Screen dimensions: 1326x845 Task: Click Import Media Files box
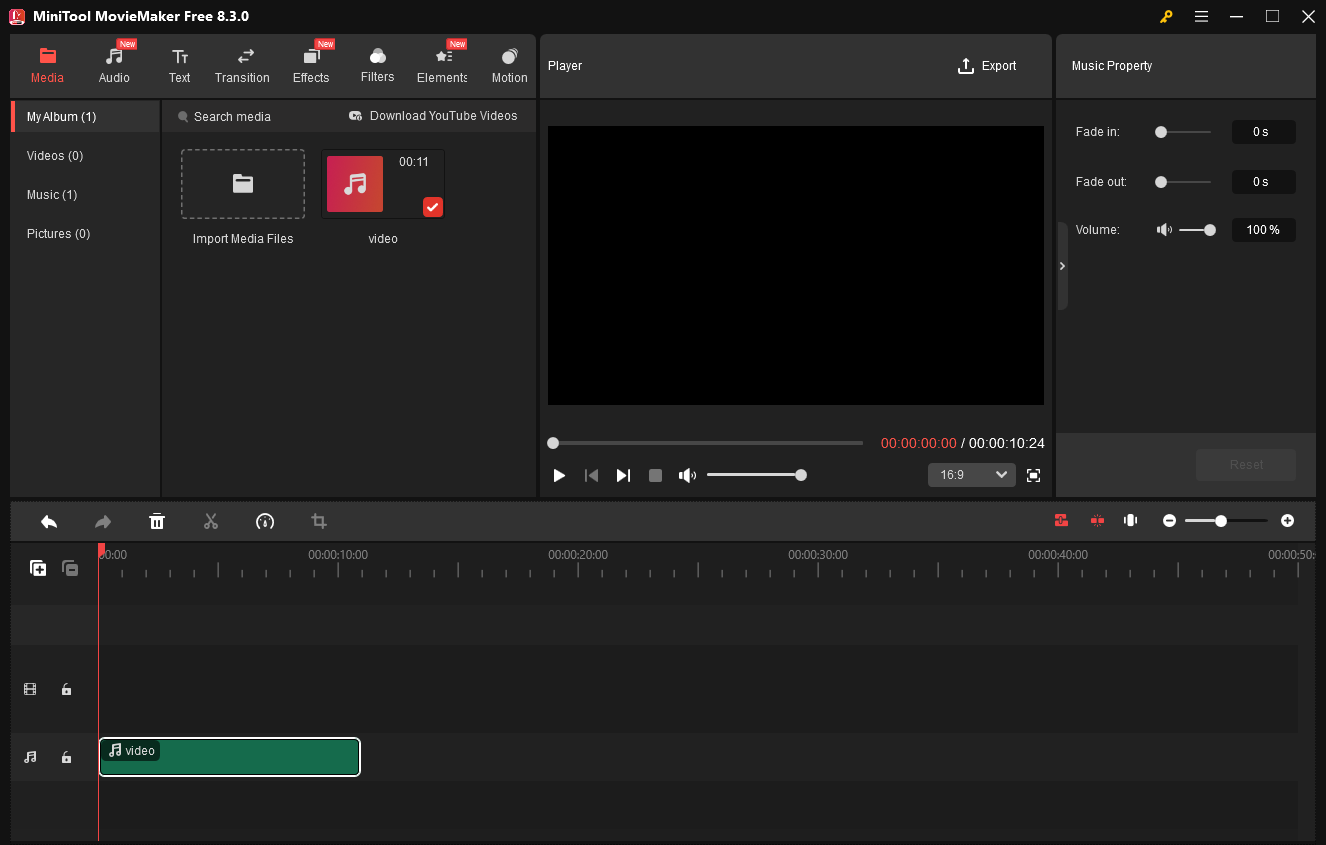click(243, 184)
